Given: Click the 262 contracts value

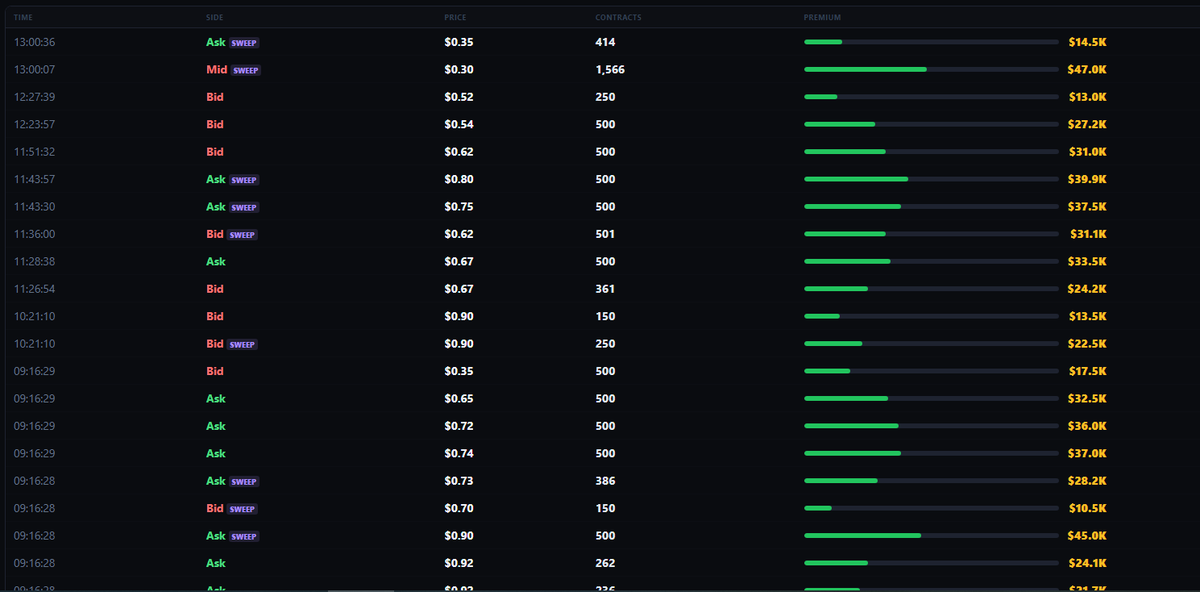Looking at the screenshot, I should coord(605,563).
